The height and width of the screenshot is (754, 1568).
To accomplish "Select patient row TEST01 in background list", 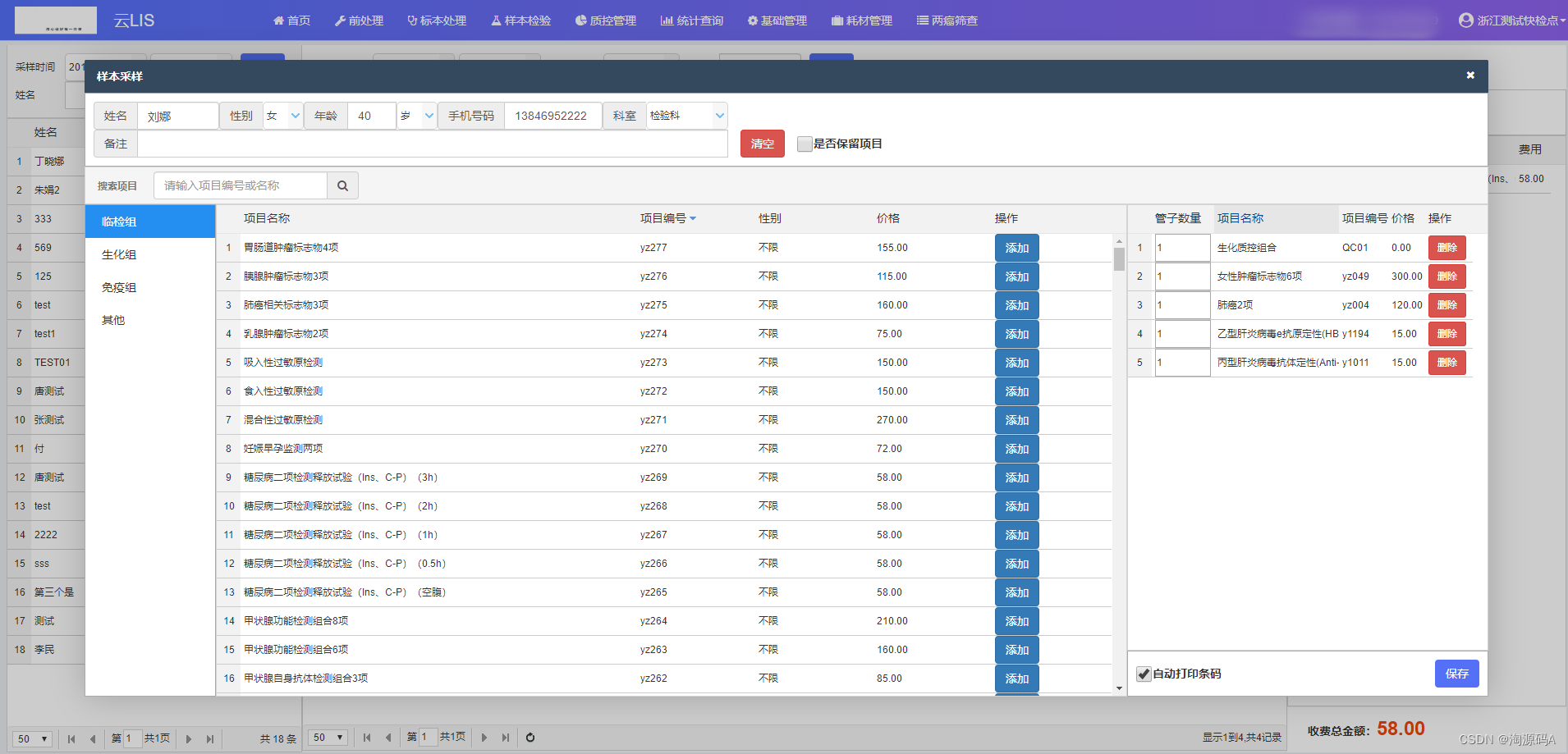I will (47, 363).
